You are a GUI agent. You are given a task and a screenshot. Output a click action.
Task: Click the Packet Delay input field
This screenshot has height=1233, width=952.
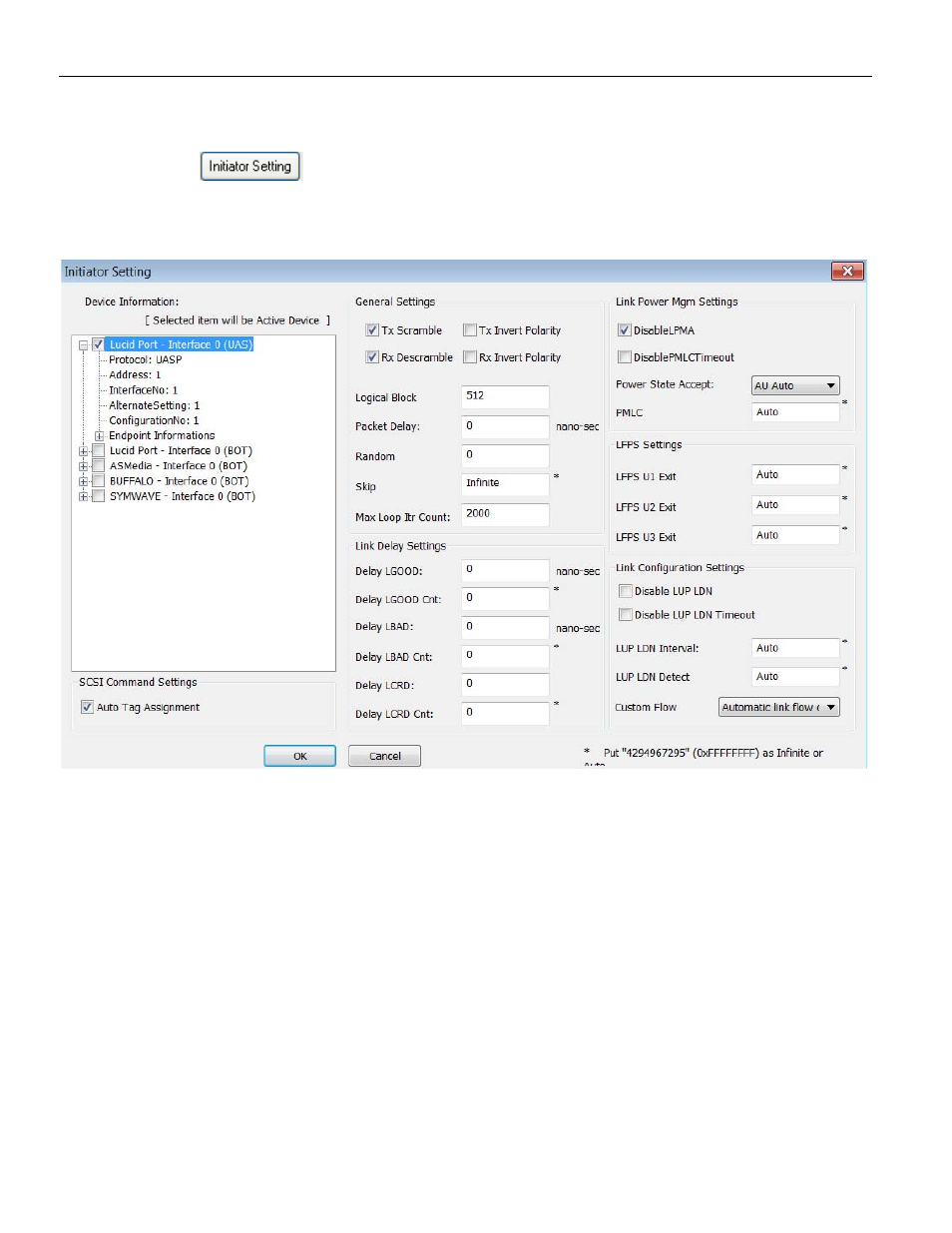(505, 426)
